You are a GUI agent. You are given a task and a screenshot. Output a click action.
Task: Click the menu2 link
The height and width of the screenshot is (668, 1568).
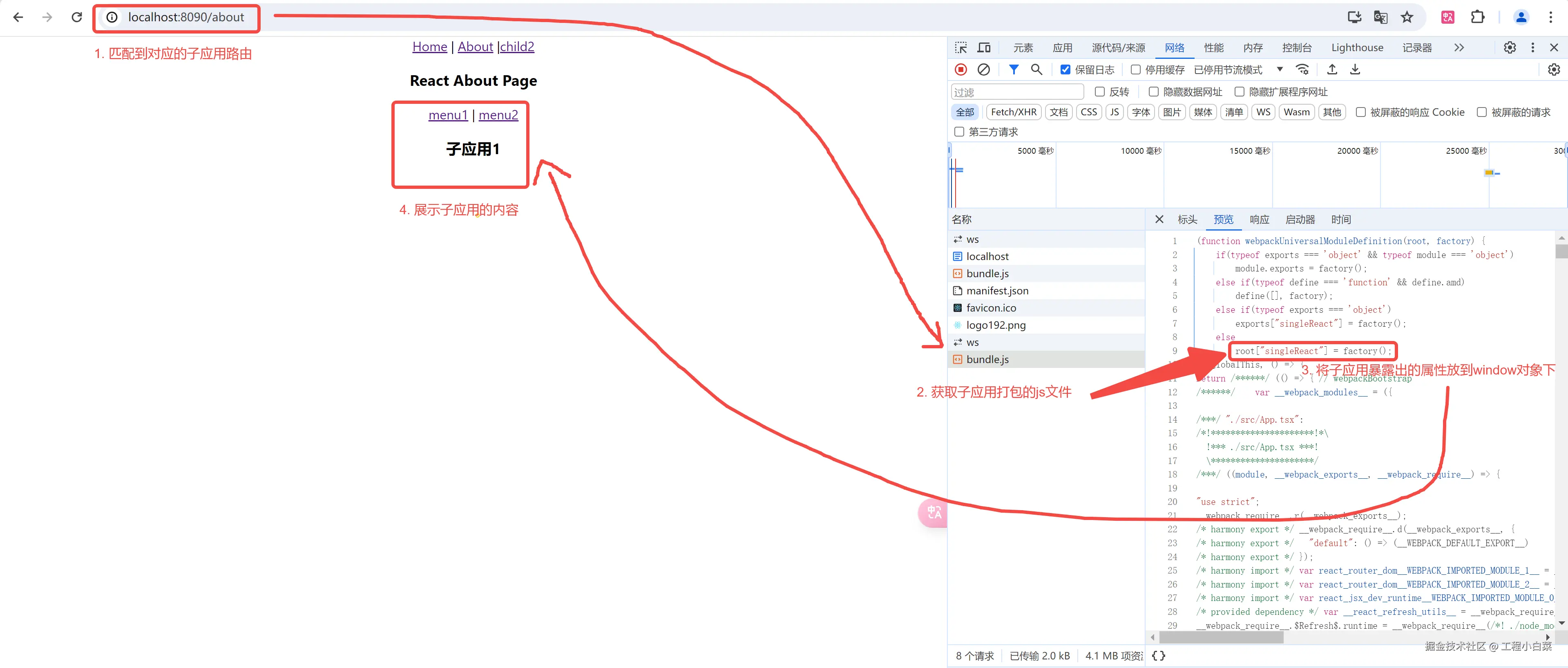[x=498, y=114]
